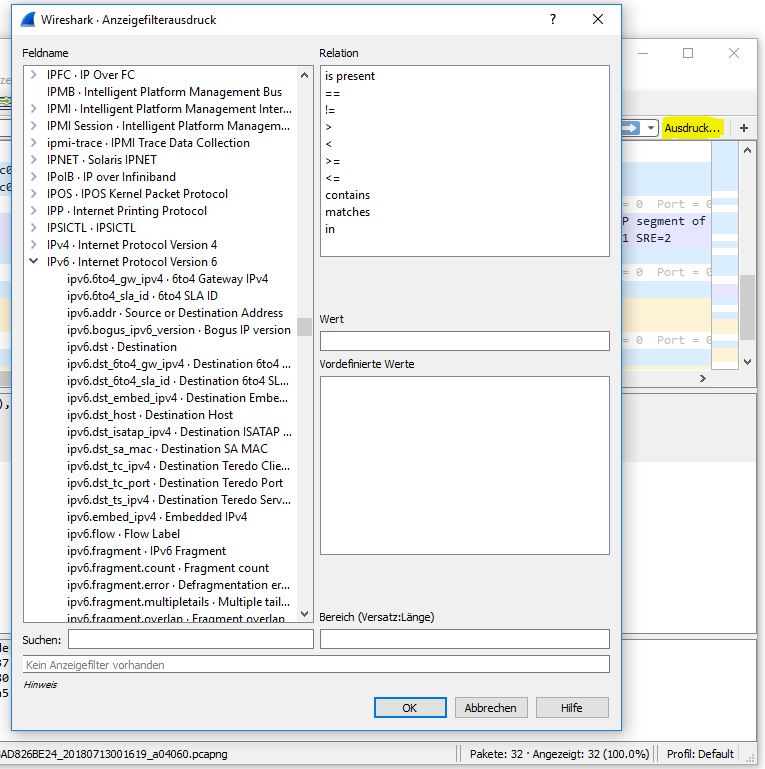Expand the IPv4 protocol entry
Viewport: 765px width, 769px height.
(34, 245)
